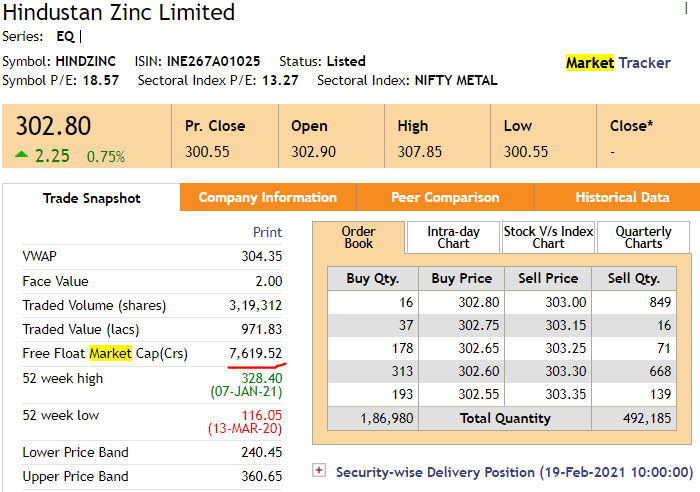Screen dimensions: 700x492
Task: Open the Market Tracker link
Action: coord(618,62)
